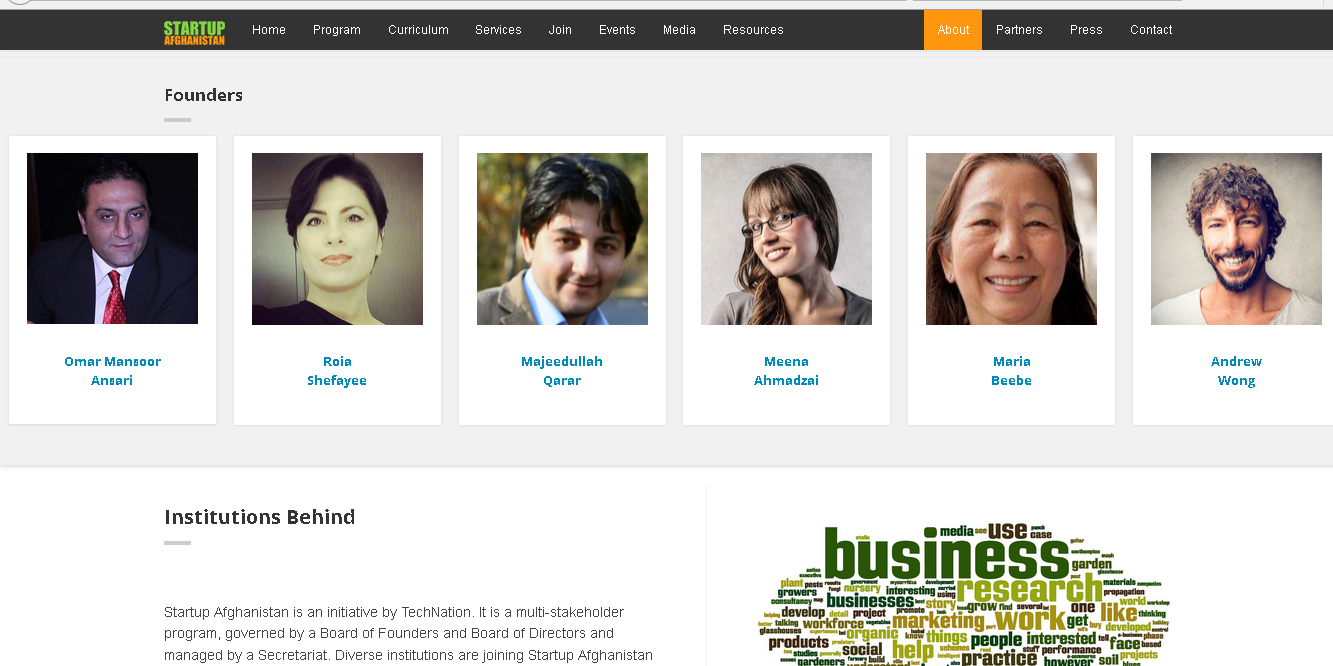Viewport: 1333px width, 666px height.
Task: Open the Partners page
Action: (x=1019, y=30)
